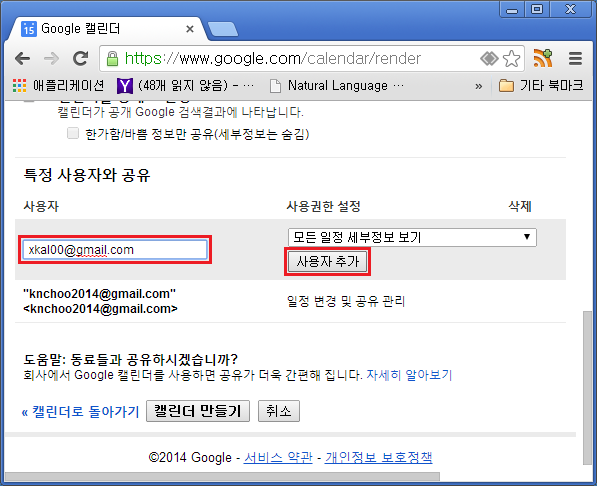Click the 취소 button

pyautogui.click(x=279, y=411)
